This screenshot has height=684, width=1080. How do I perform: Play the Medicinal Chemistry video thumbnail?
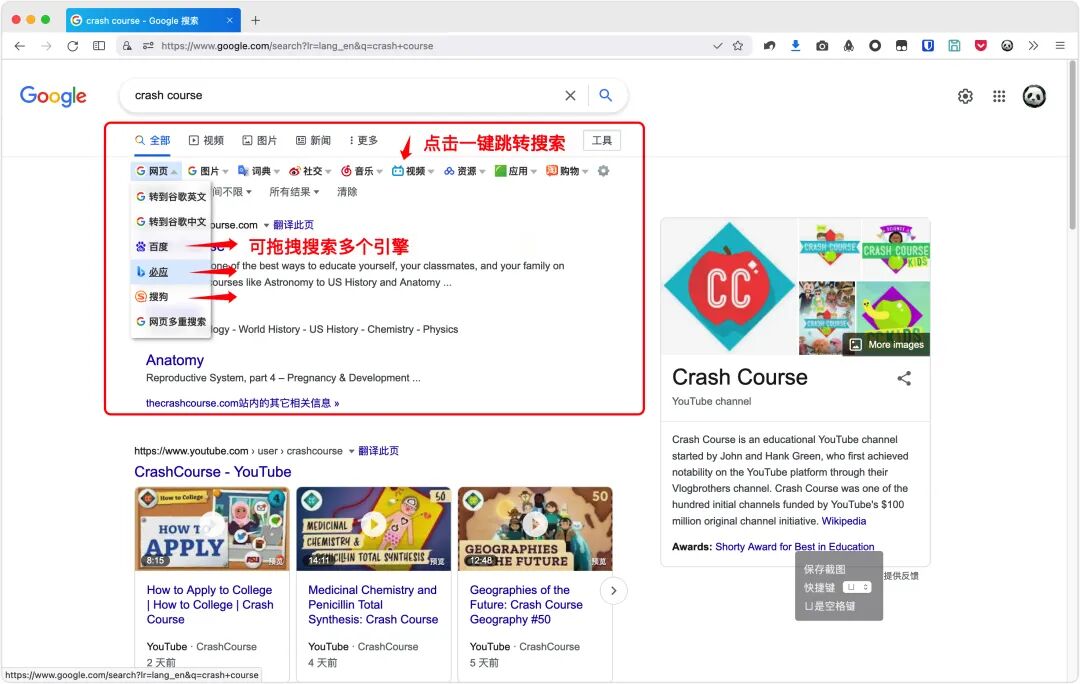click(x=373, y=528)
